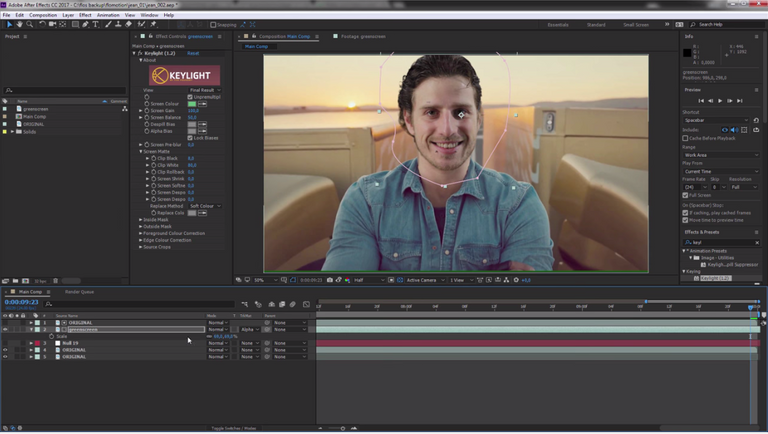The height and width of the screenshot is (434, 768).
Task: Select the Clone Stamp tool
Action: tap(118, 24)
